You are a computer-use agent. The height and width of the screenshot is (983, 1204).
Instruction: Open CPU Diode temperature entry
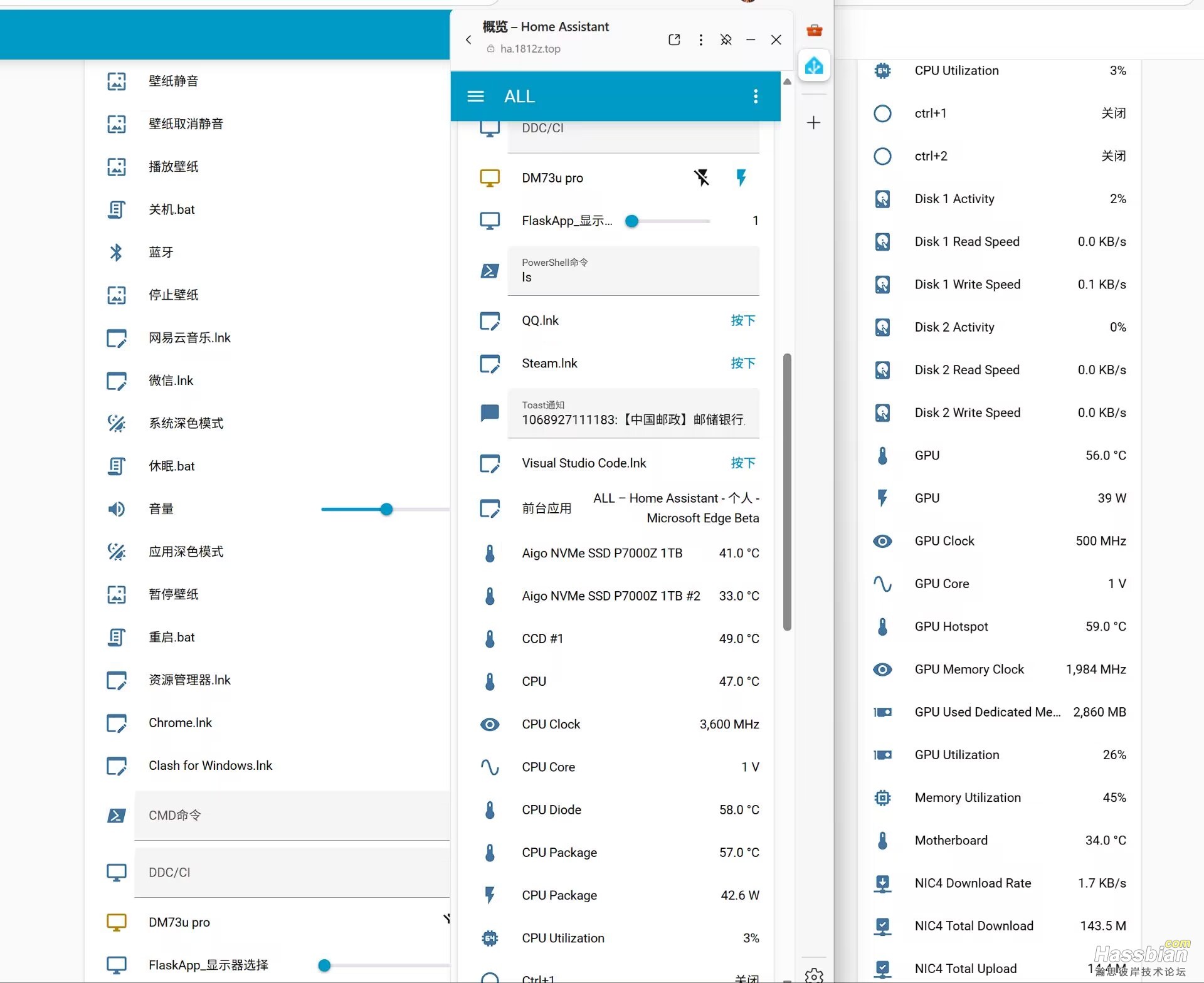coord(620,809)
